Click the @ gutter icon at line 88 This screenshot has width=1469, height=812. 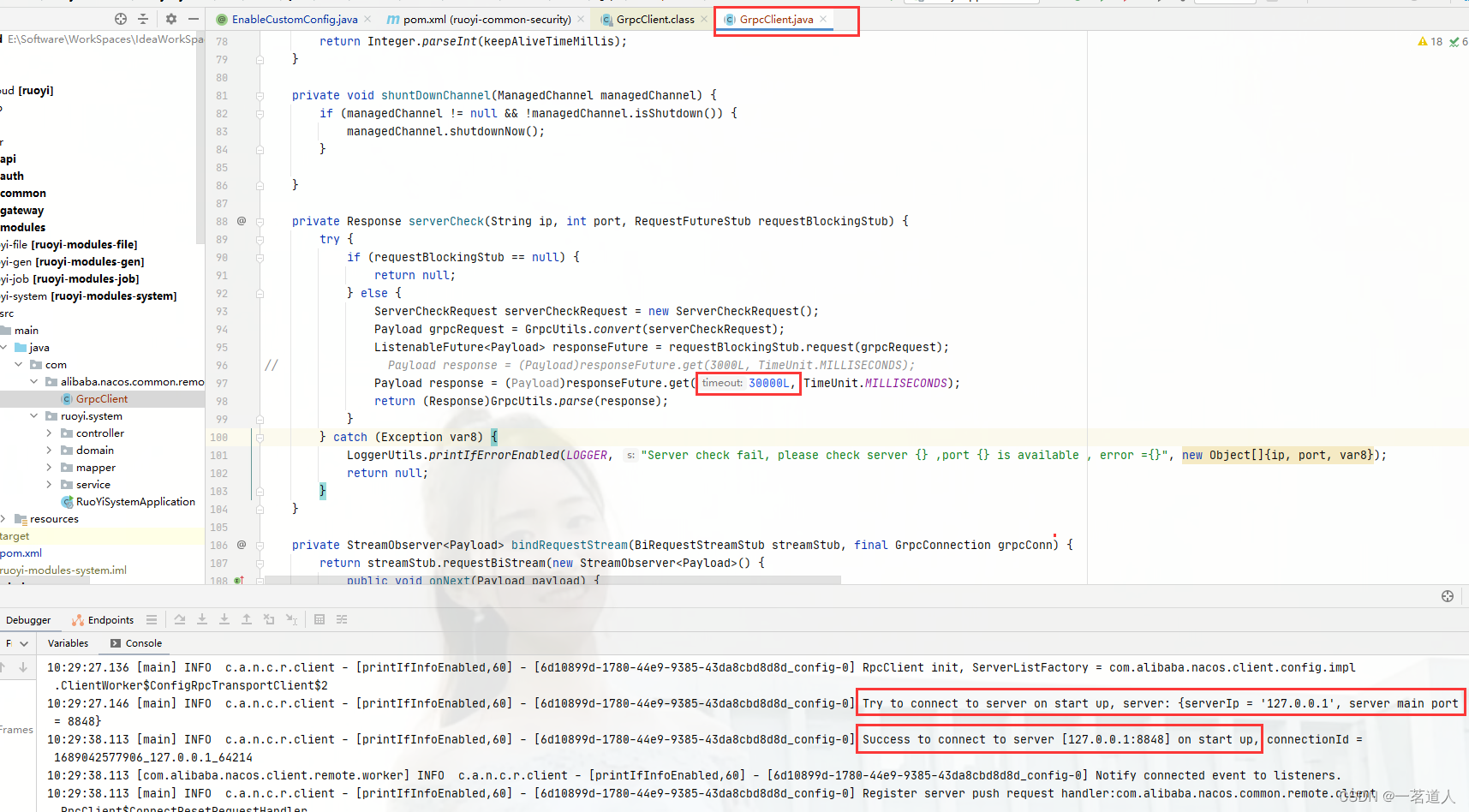(242, 221)
